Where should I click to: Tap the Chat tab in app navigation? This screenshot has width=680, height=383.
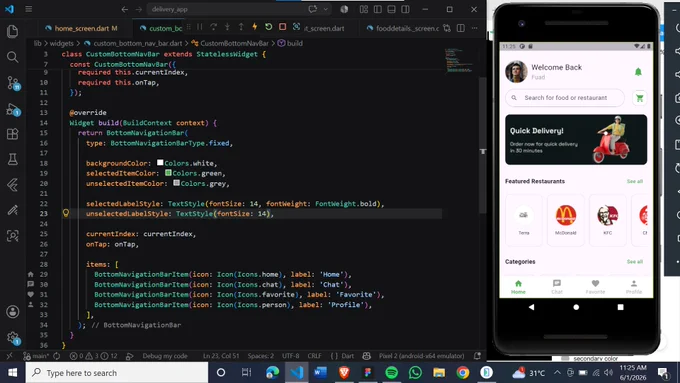click(557, 287)
